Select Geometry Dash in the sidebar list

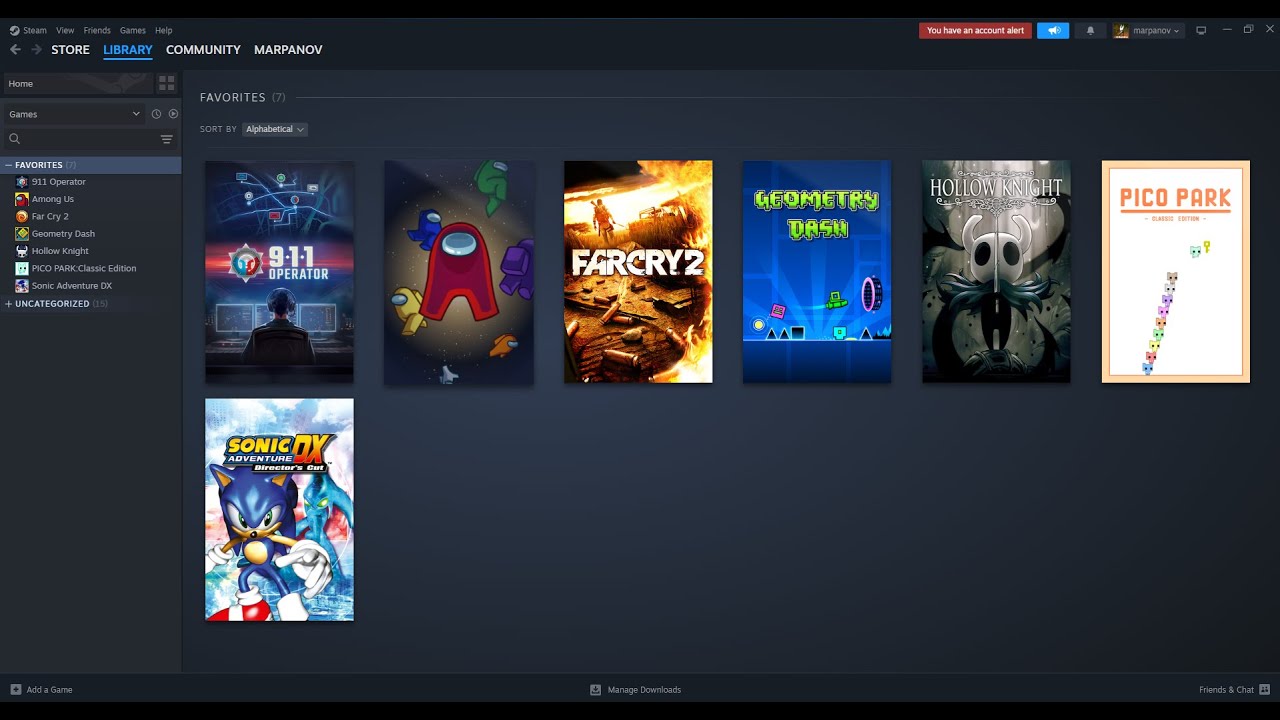63,234
